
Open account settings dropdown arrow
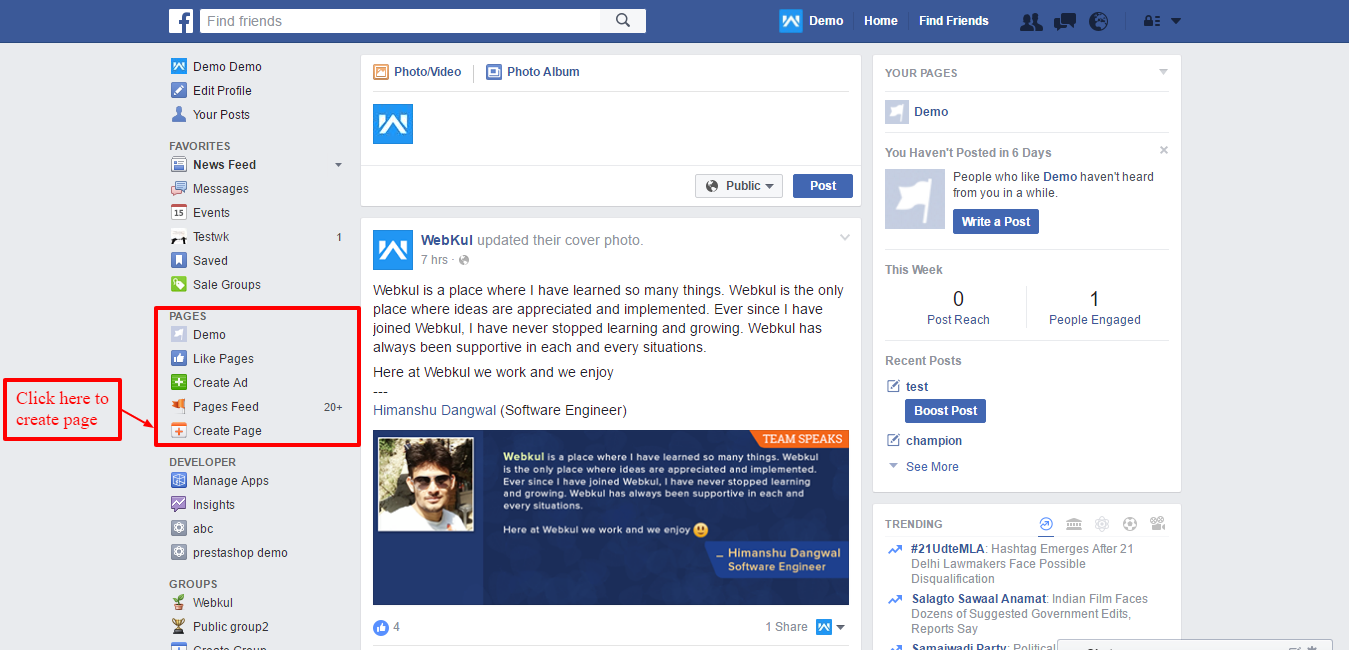(x=1176, y=21)
